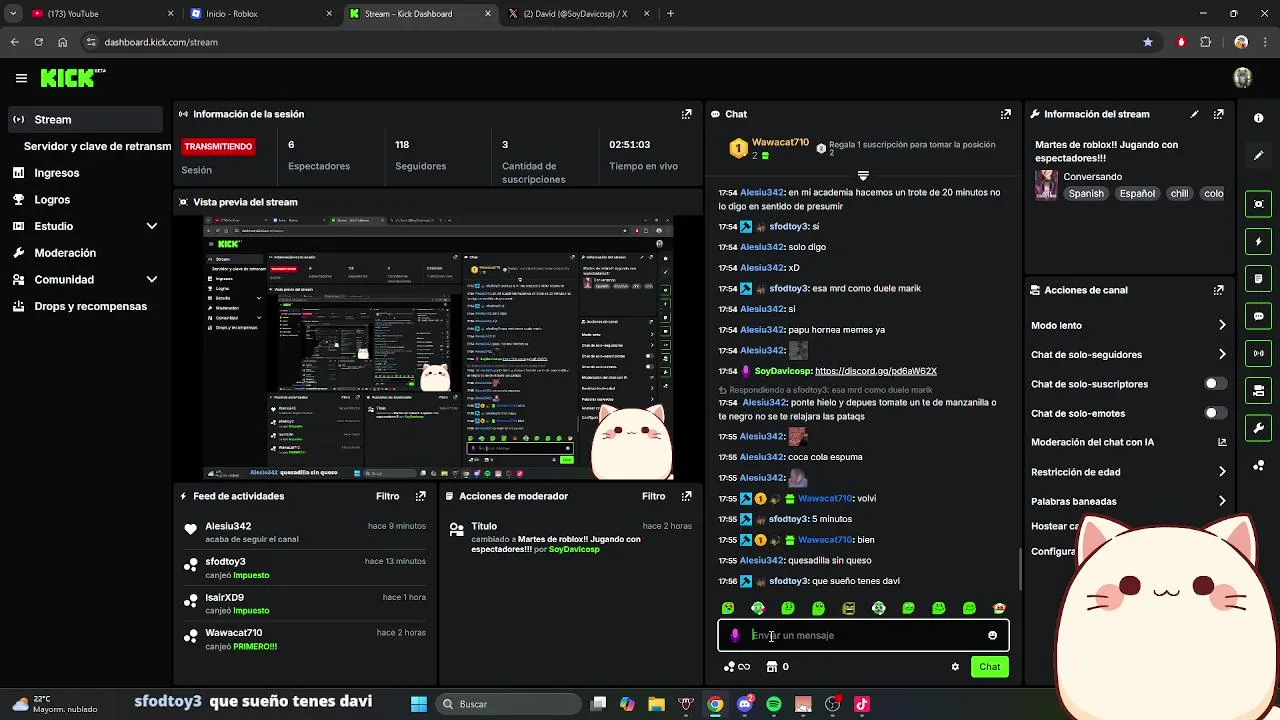Click the shop icon below message box
The image size is (1280, 720).
coord(771,667)
